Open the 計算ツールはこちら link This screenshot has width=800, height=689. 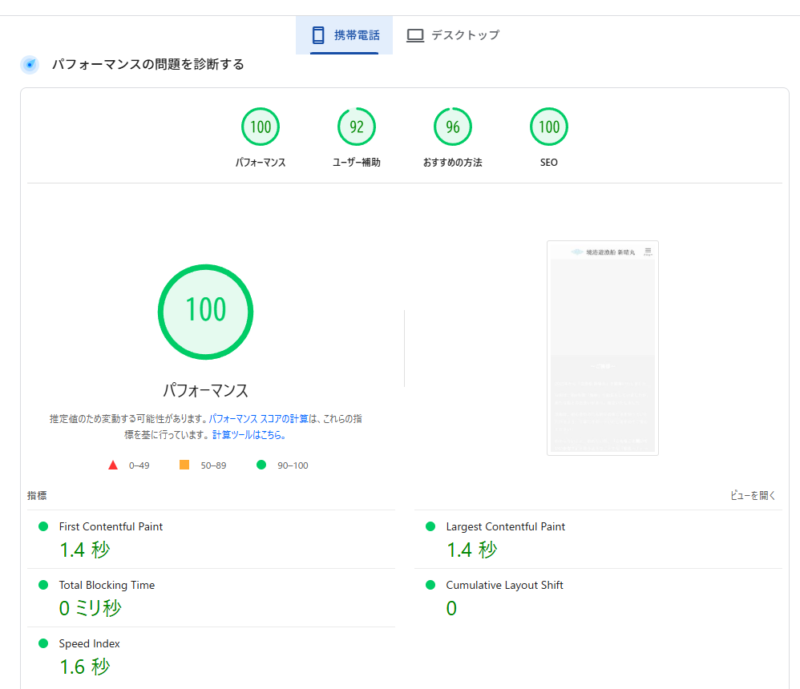click(x=248, y=435)
